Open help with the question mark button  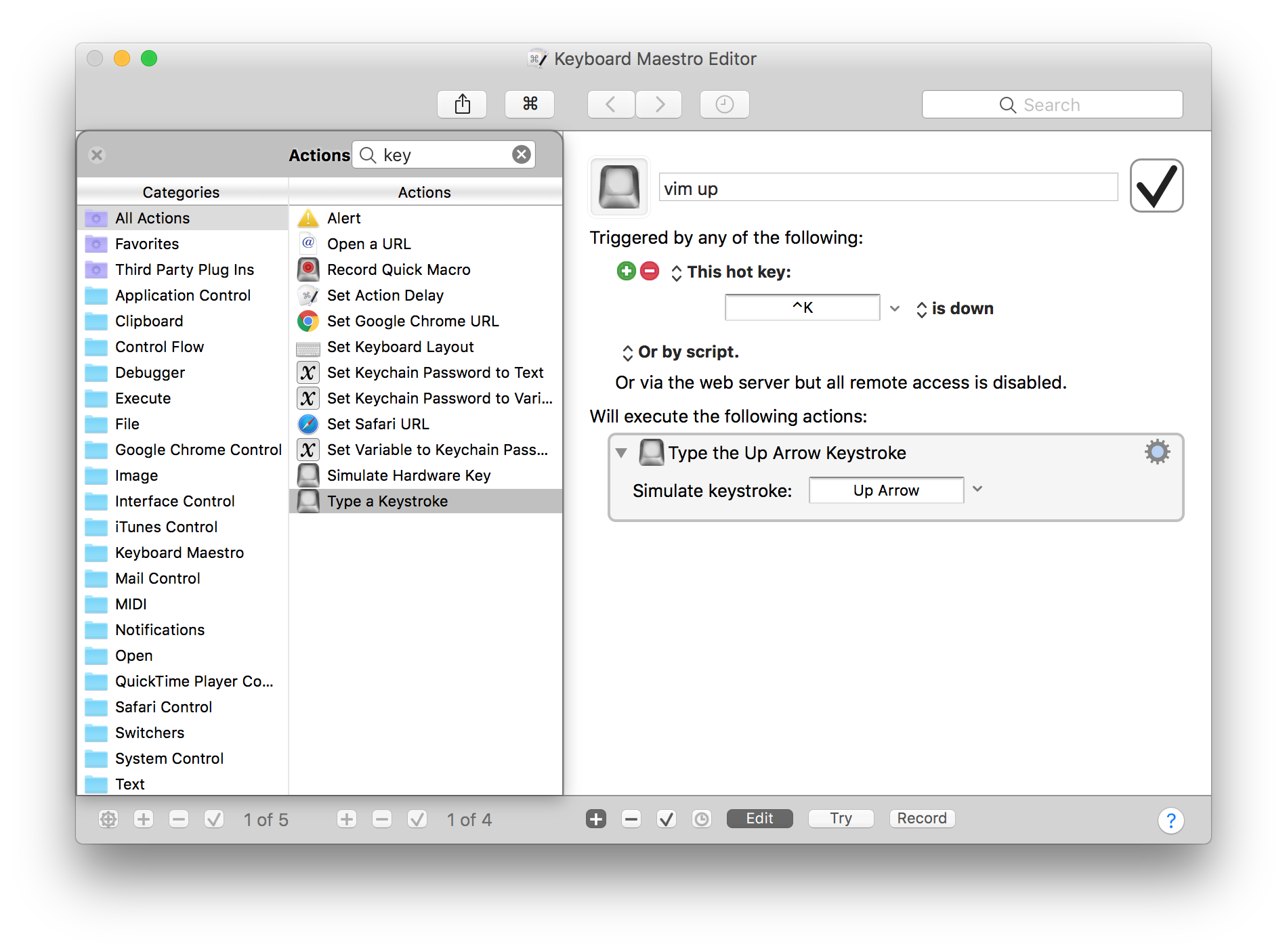tap(1170, 821)
